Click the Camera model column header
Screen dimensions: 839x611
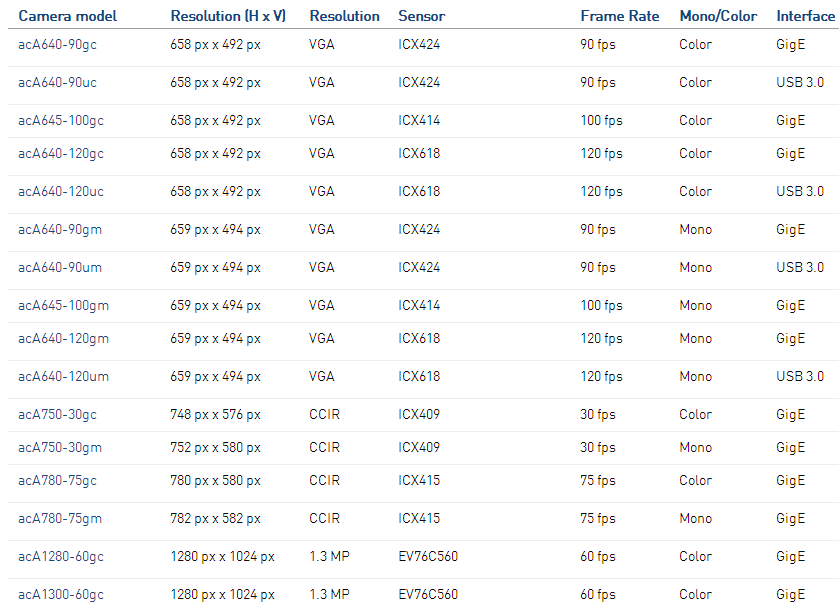(68, 16)
